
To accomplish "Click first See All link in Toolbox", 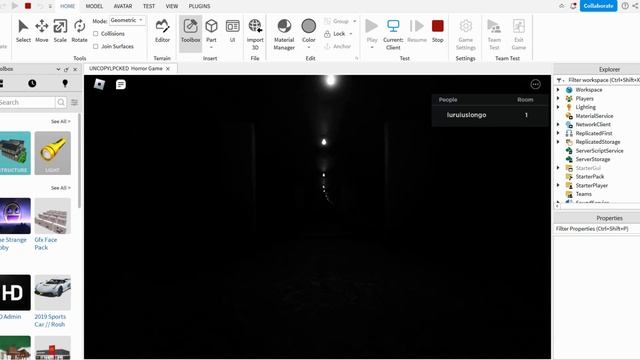I will tap(60, 122).
